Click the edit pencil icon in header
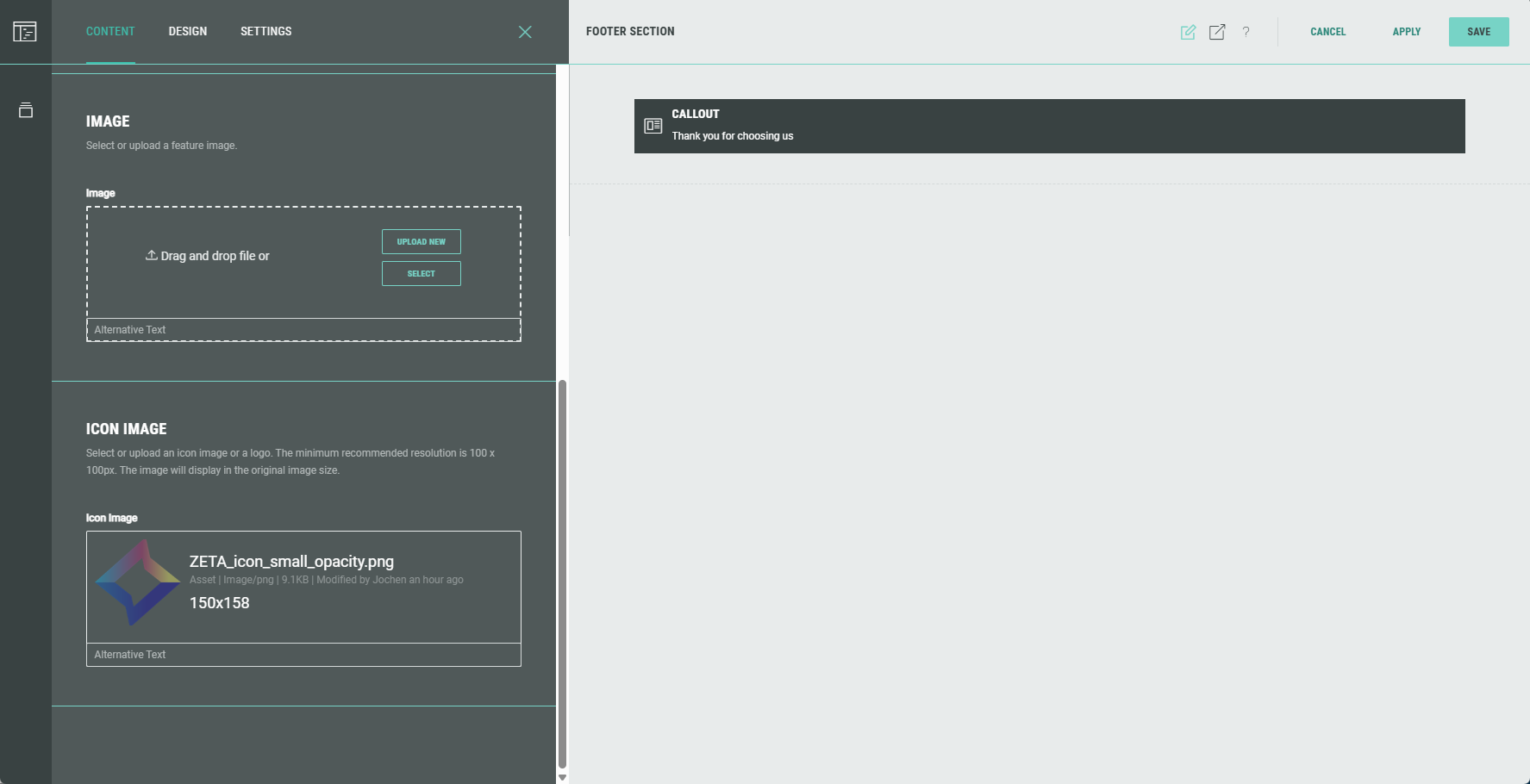Image resolution: width=1530 pixels, height=784 pixels. (1188, 32)
